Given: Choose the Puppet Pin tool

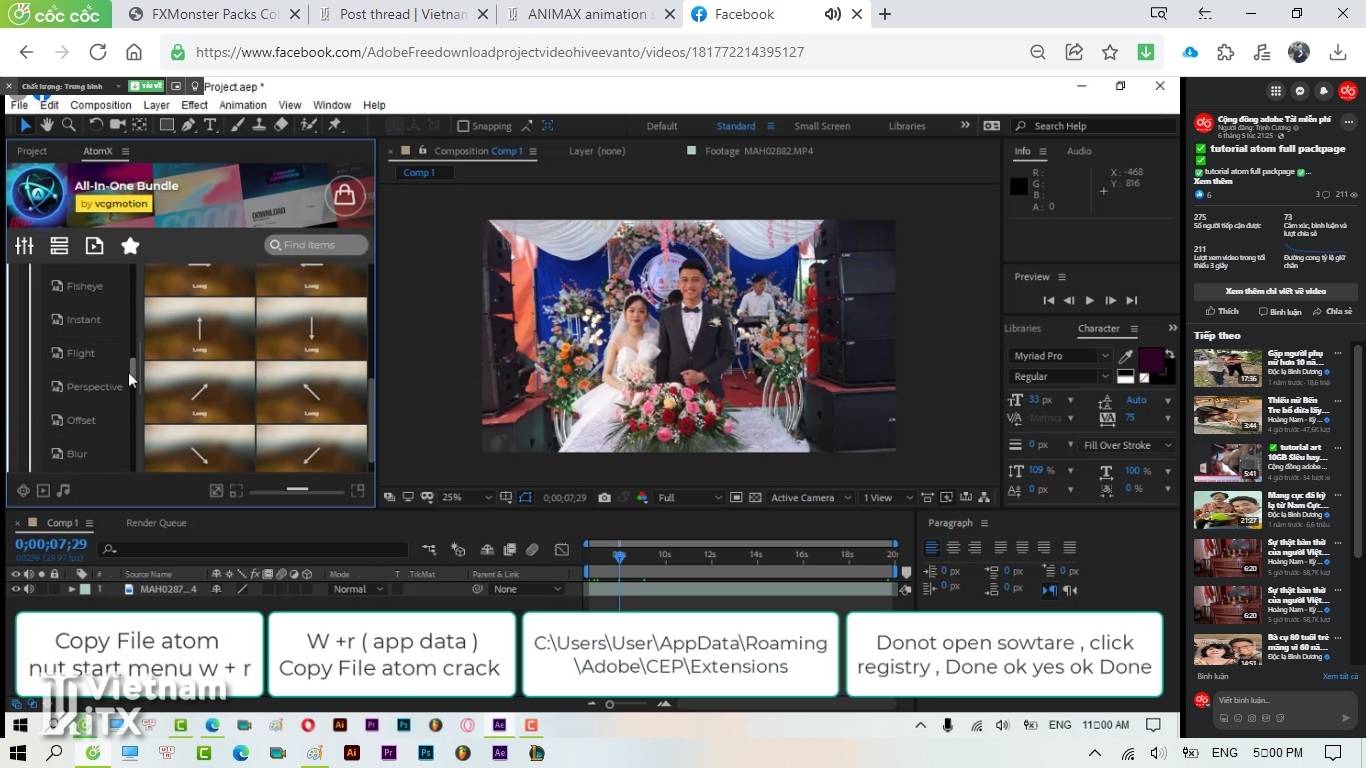Looking at the screenshot, I should click(334, 125).
